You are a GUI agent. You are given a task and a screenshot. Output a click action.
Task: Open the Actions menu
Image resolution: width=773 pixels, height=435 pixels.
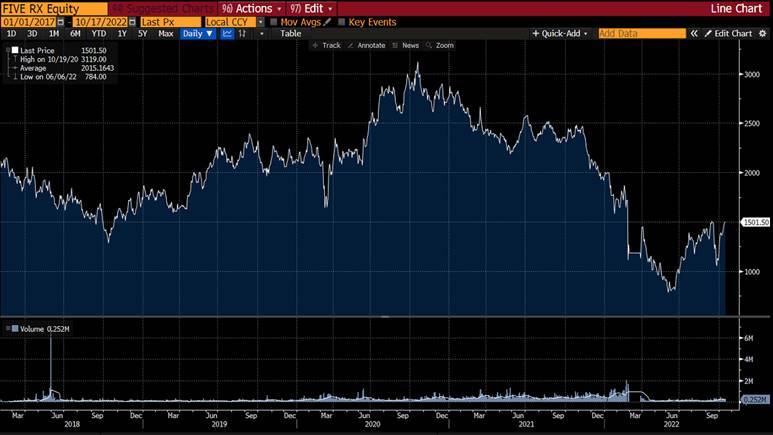(253, 7)
